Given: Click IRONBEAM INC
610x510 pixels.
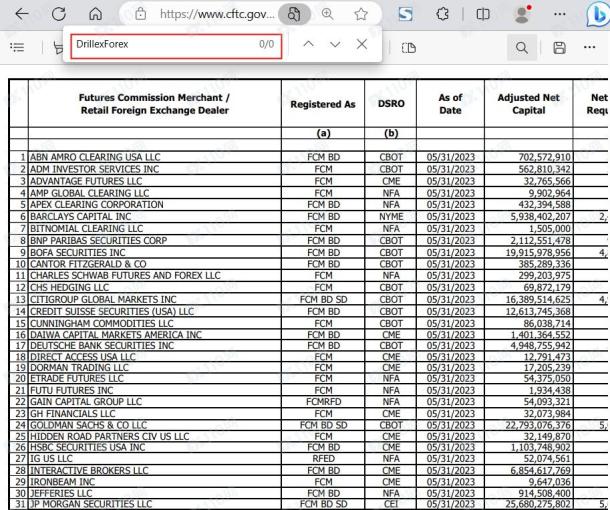Looking at the screenshot, I should click(62, 482).
